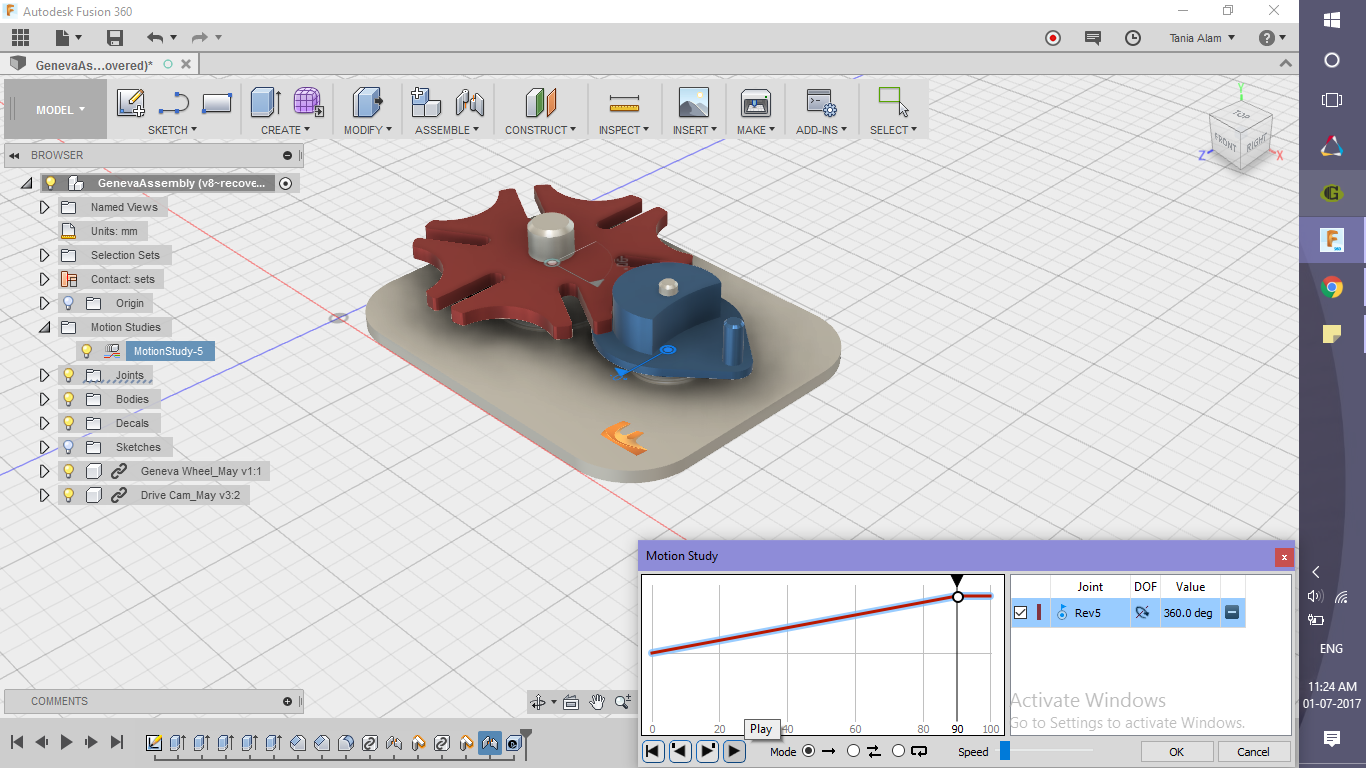
Task: Open the notifications comment icon in the title bar
Action: 1092,38
